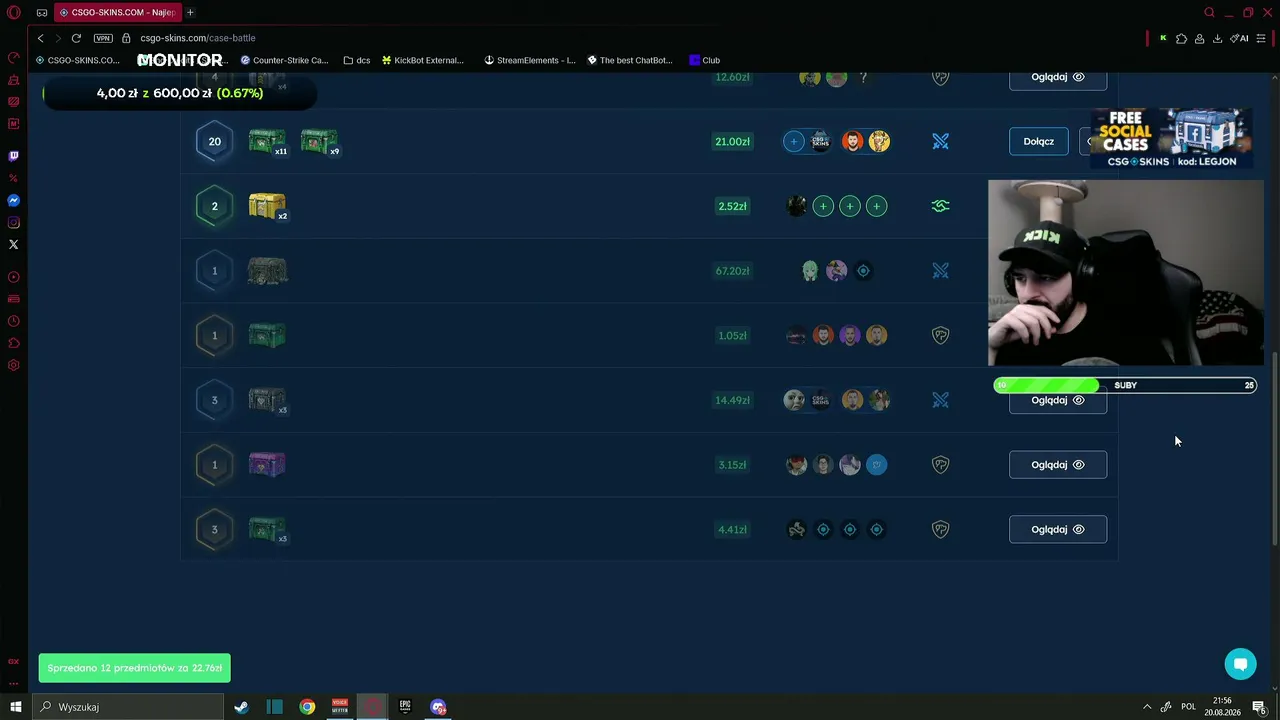This screenshot has width=1280, height=720.
Task: Click the price 67.20zł text
Action: pos(732,271)
